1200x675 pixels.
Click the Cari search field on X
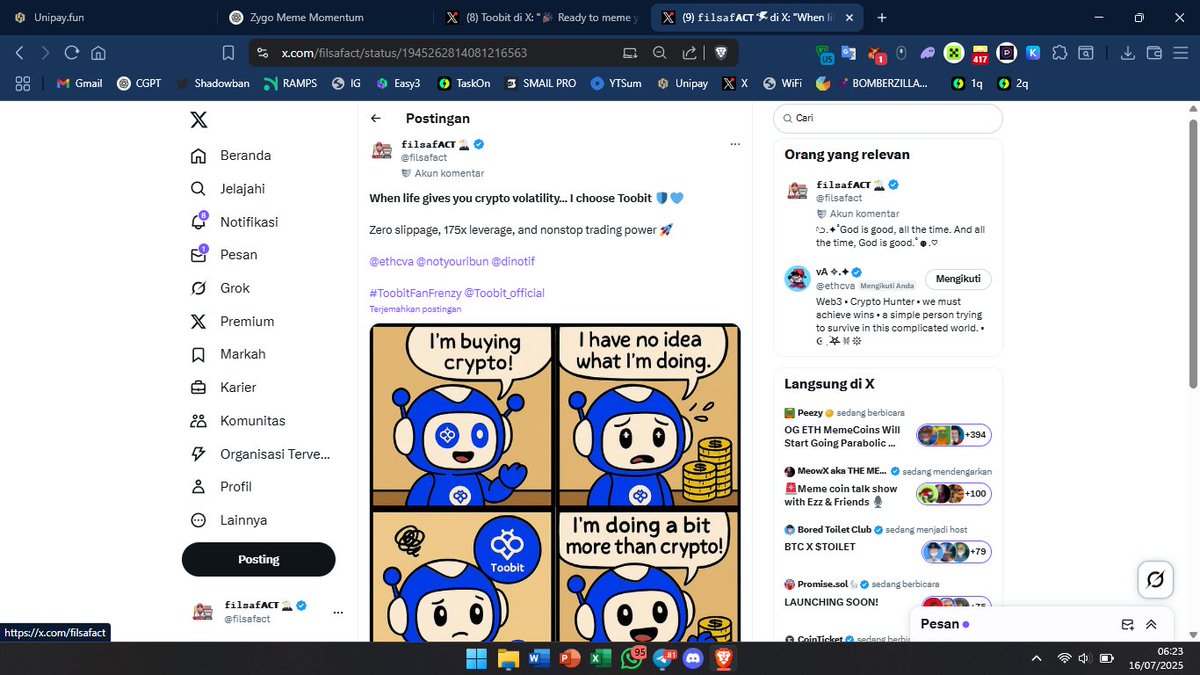click(x=887, y=118)
